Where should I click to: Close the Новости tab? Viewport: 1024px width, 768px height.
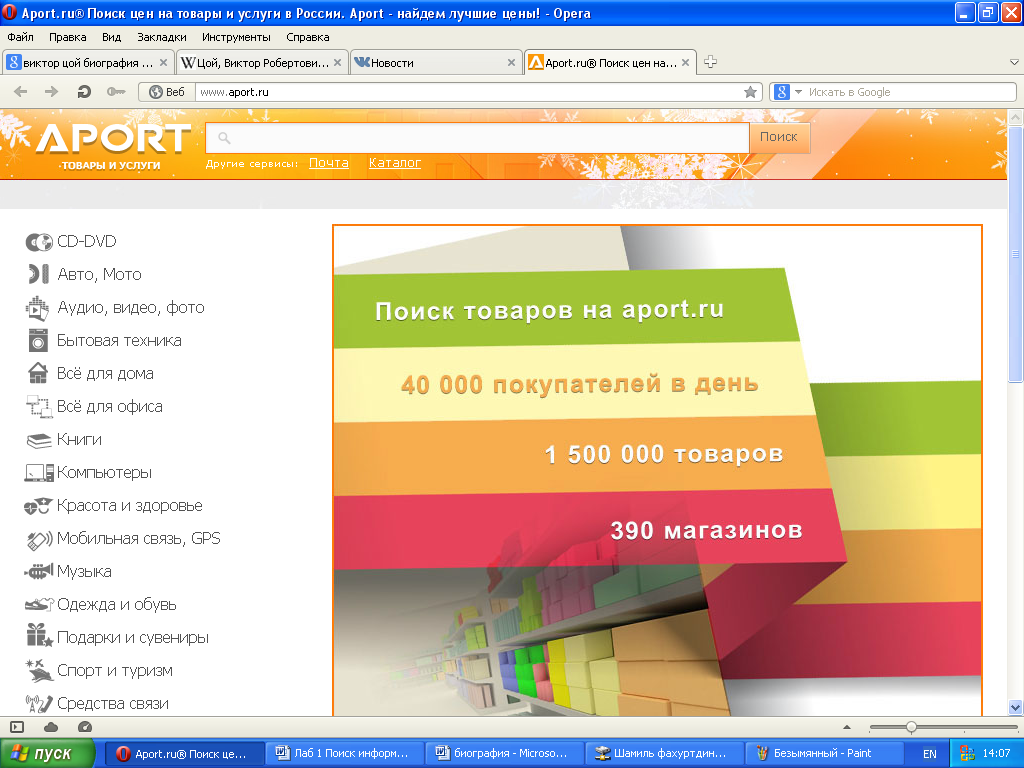tap(511, 63)
